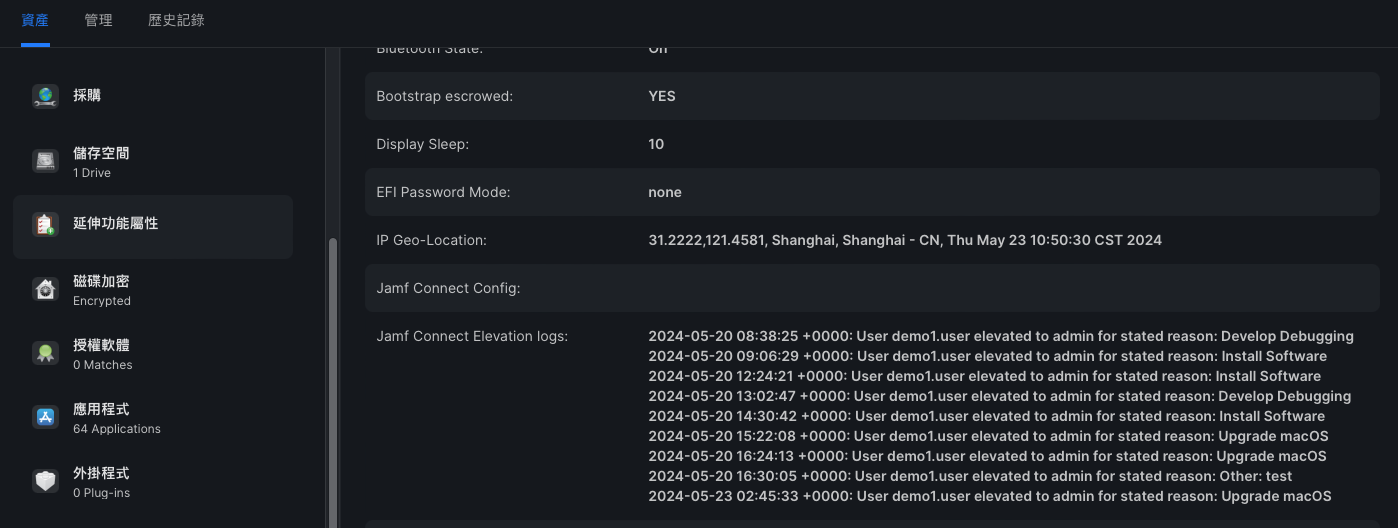Click the IP Geo-Location value text

tap(905, 240)
